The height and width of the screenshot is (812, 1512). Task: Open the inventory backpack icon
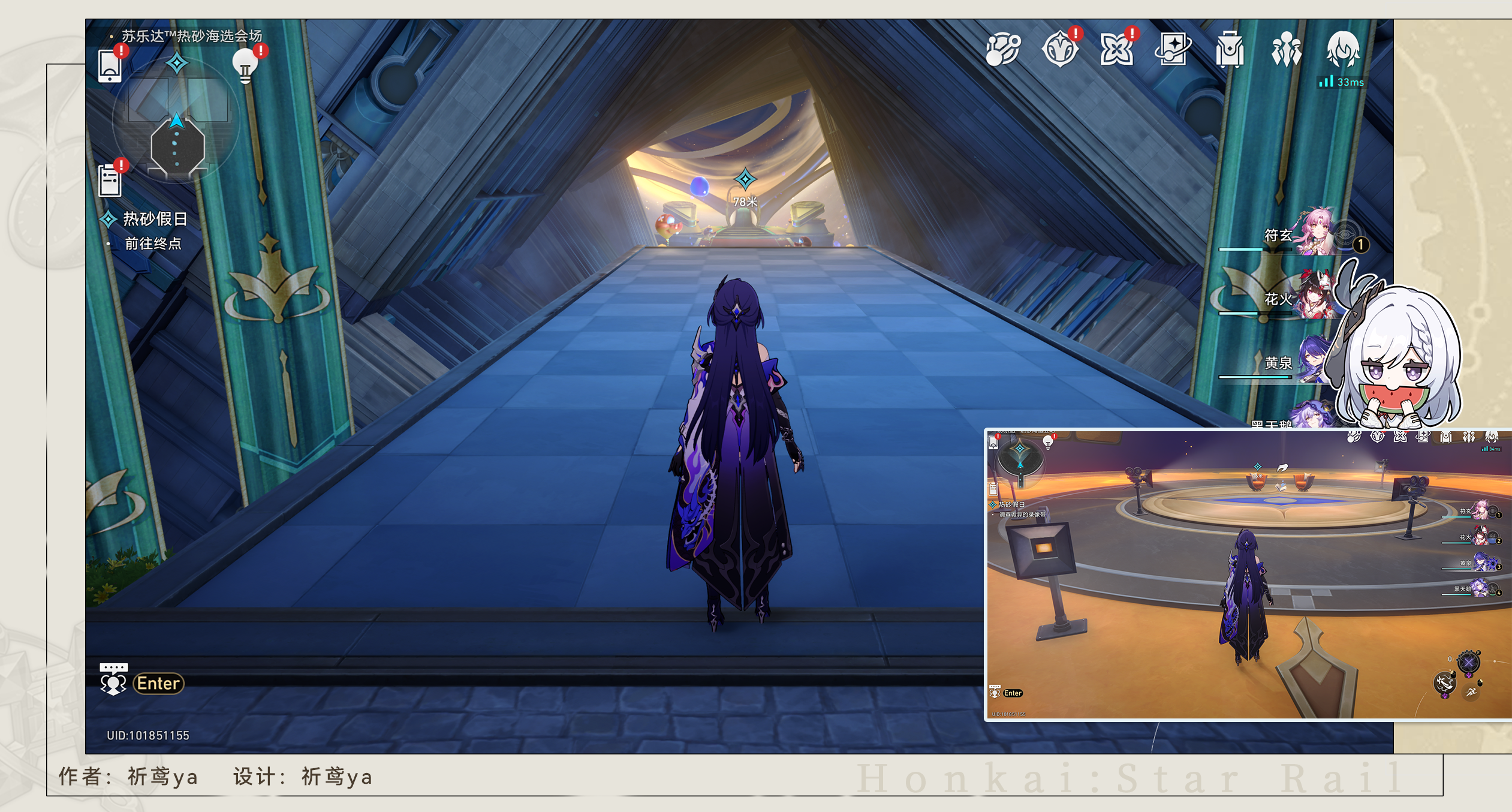click(x=1230, y=49)
